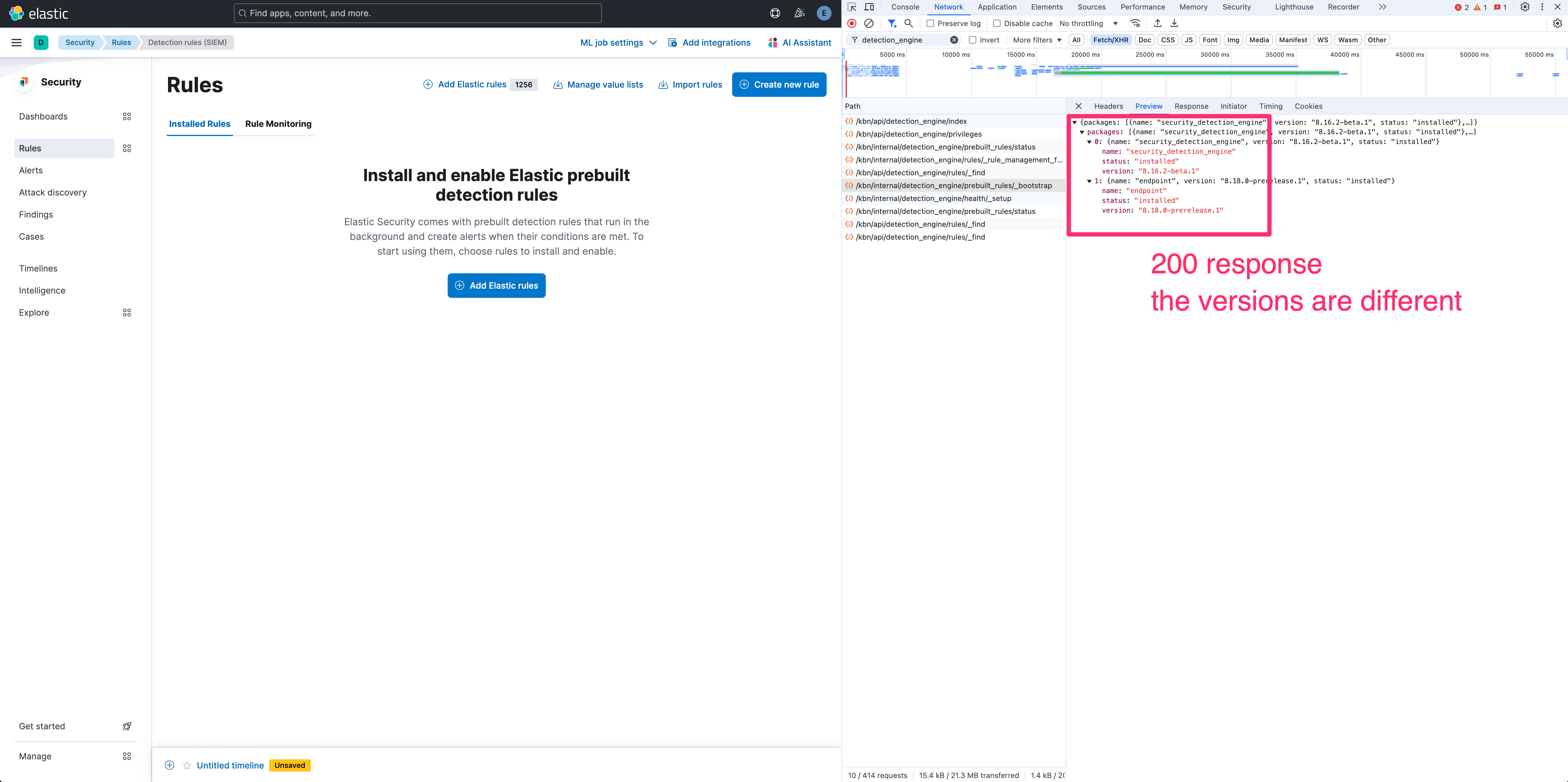Clear the network log
Viewport: 1568px width, 782px height.
click(x=869, y=23)
